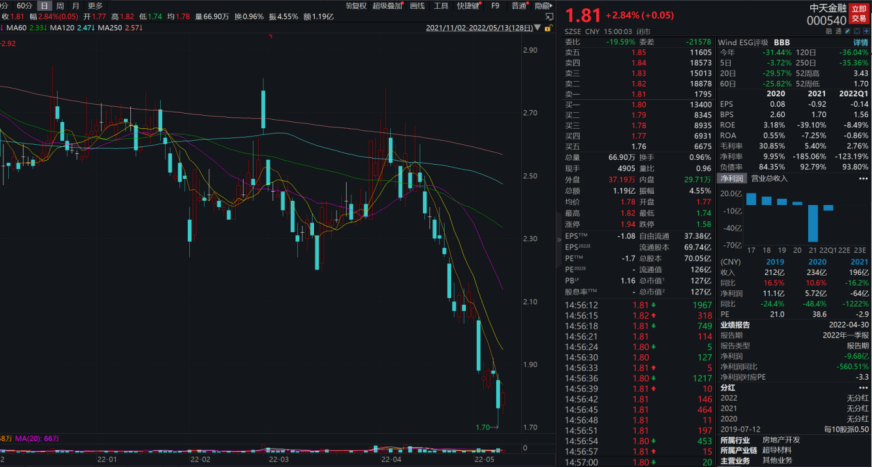Toggle the yellow lock icon beside date range
The height and width of the screenshot is (468, 872).
click(548, 28)
